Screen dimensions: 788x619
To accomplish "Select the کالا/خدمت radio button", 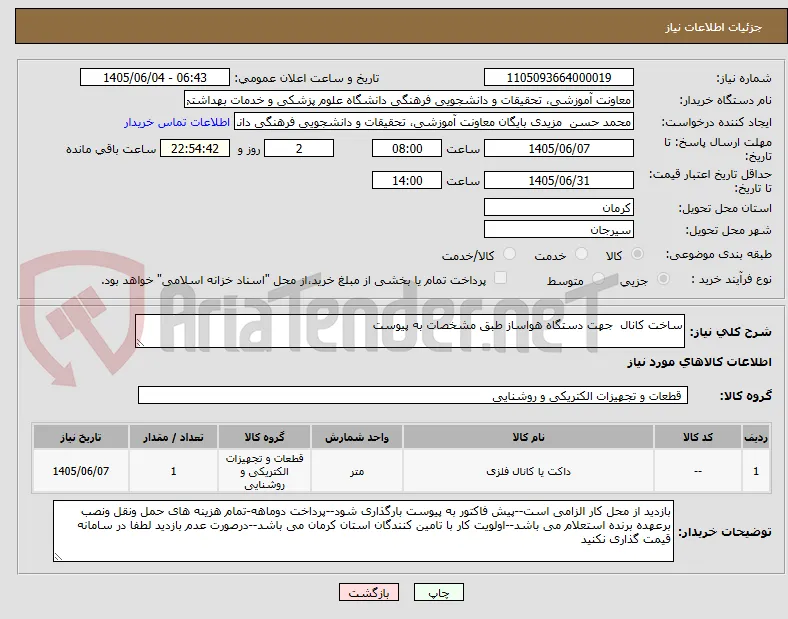I will pos(510,254).
